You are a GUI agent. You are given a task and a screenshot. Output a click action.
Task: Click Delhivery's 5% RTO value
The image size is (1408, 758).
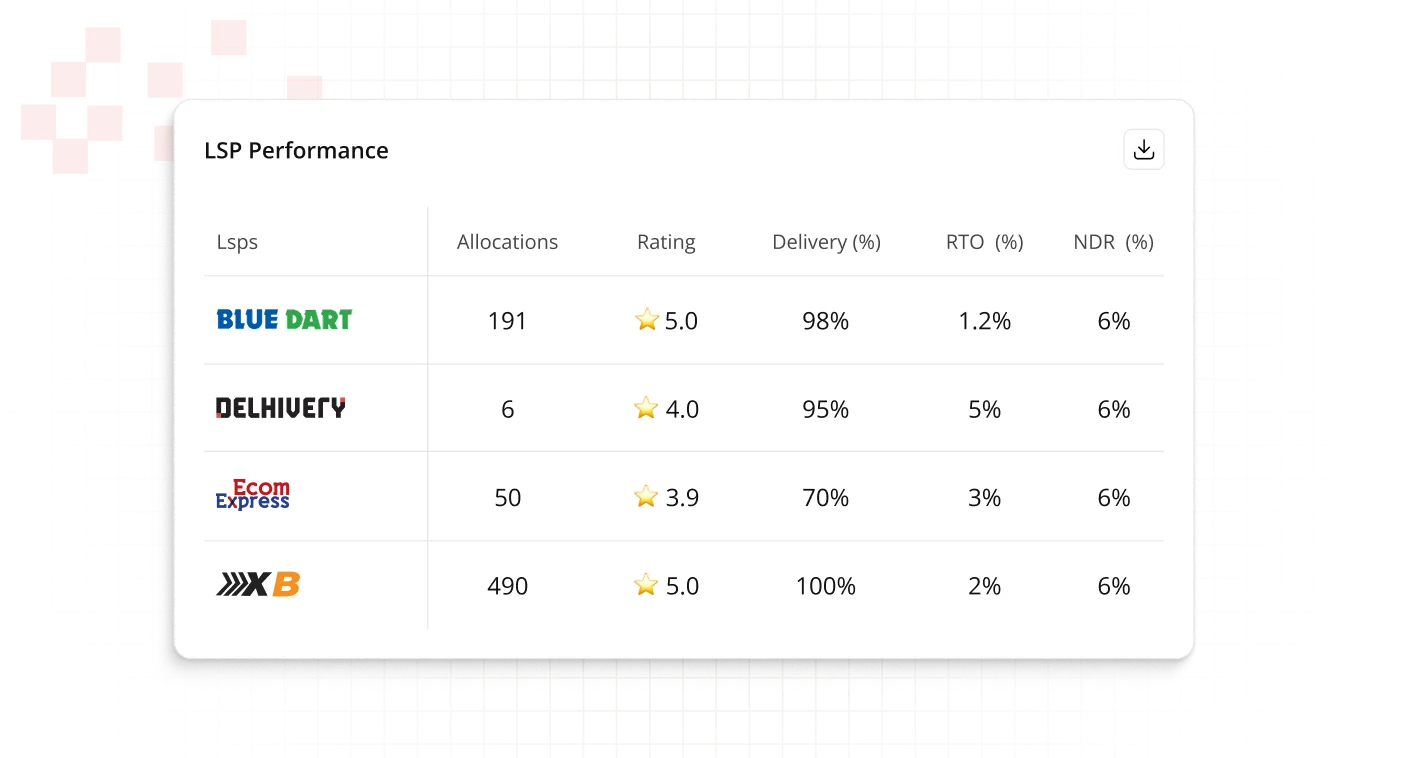pyautogui.click(x=984, y=409)
